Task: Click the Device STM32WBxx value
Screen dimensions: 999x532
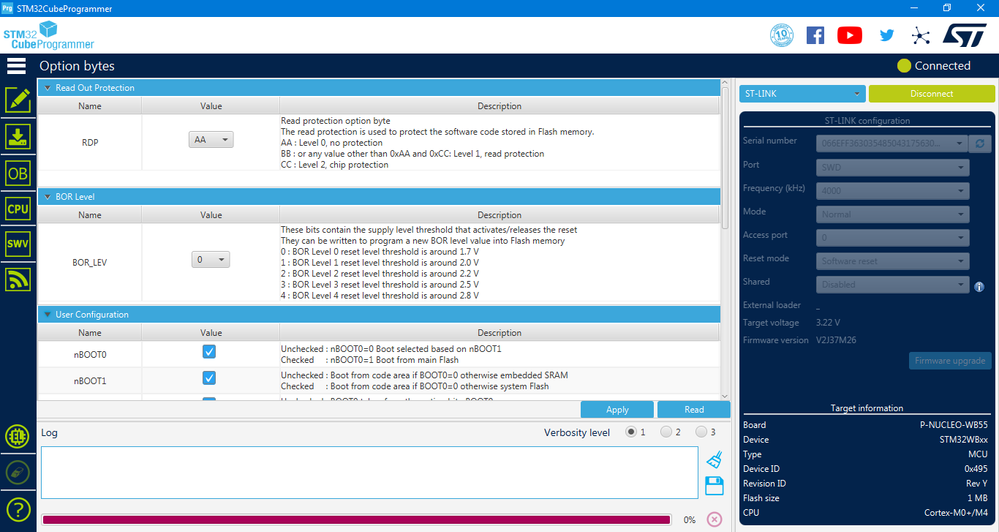Action: [x=964, y=440]
